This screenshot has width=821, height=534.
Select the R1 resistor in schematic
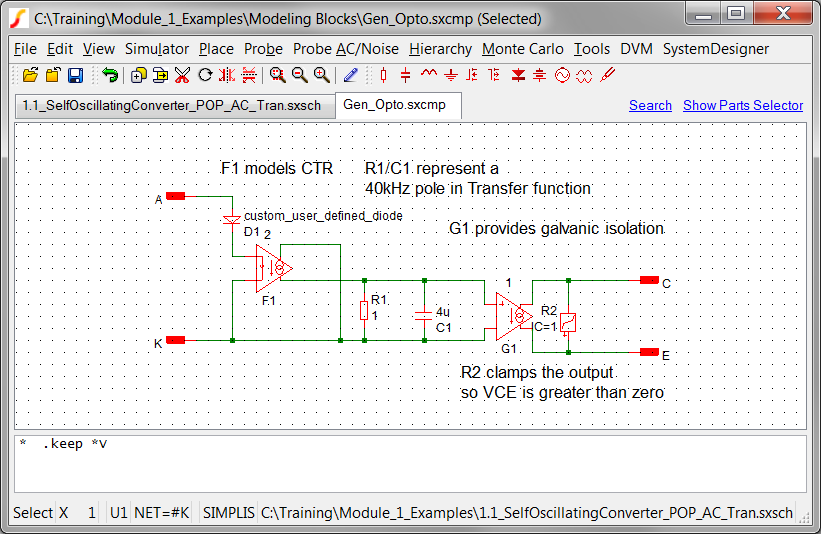[364, 311]
